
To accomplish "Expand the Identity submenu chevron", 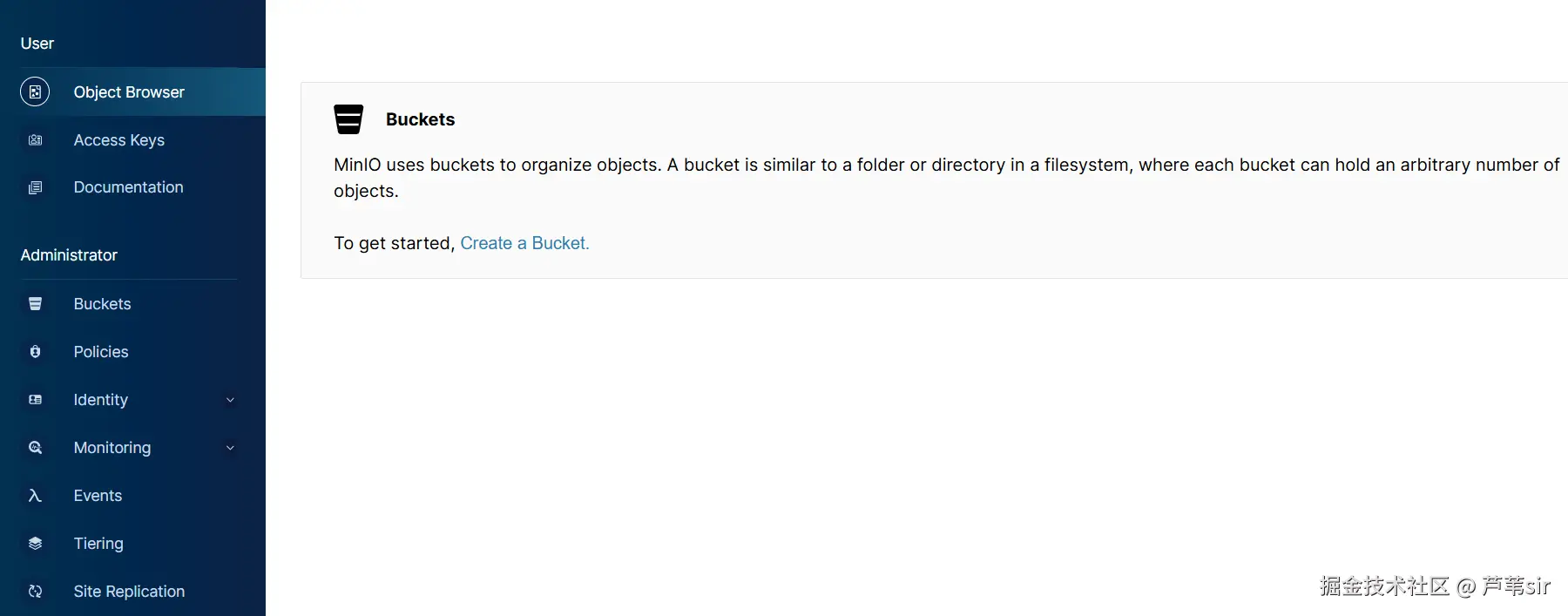I will pos(230,400).
